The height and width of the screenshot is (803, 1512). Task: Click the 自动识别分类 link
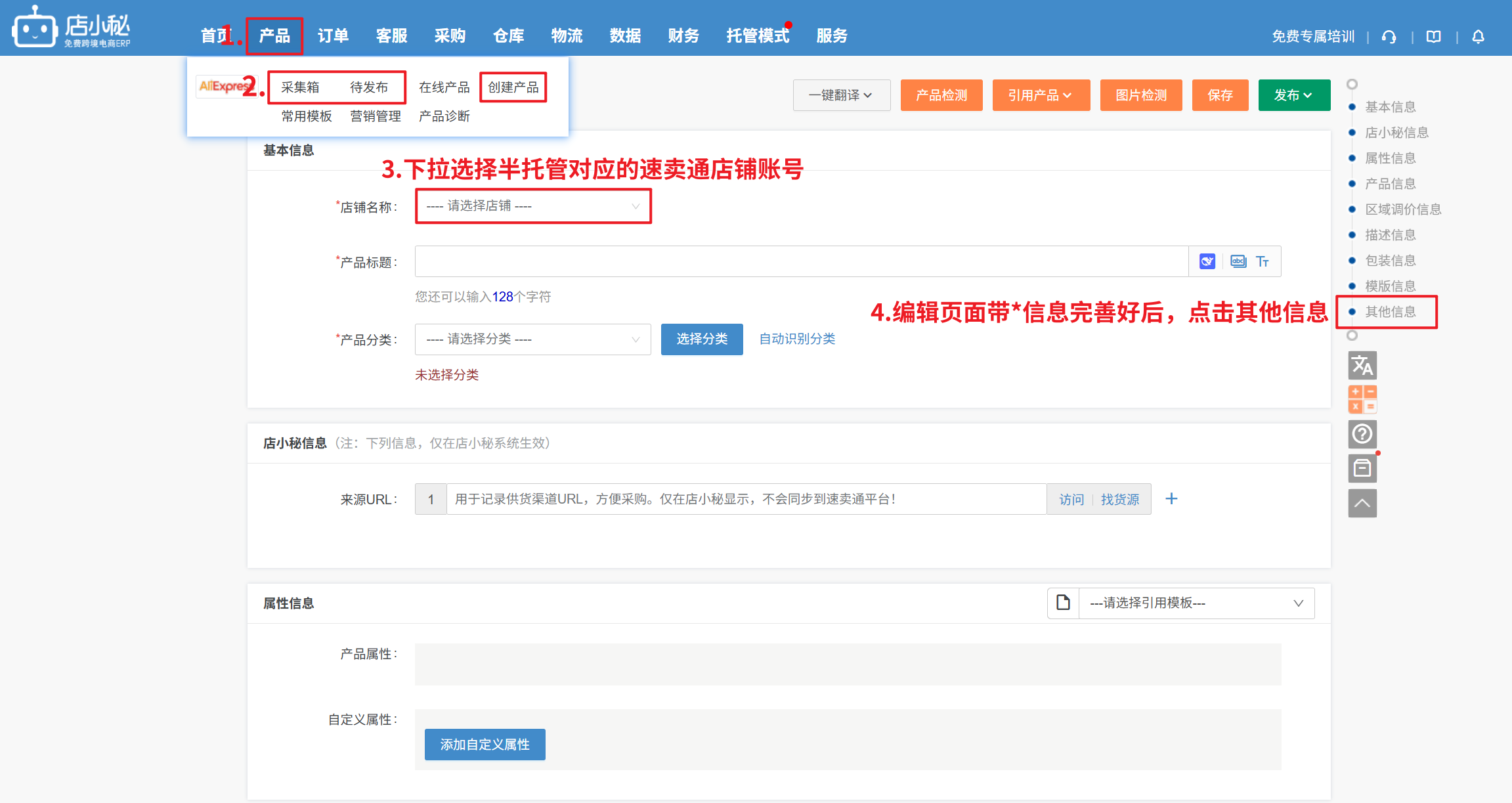coord(797,339)
